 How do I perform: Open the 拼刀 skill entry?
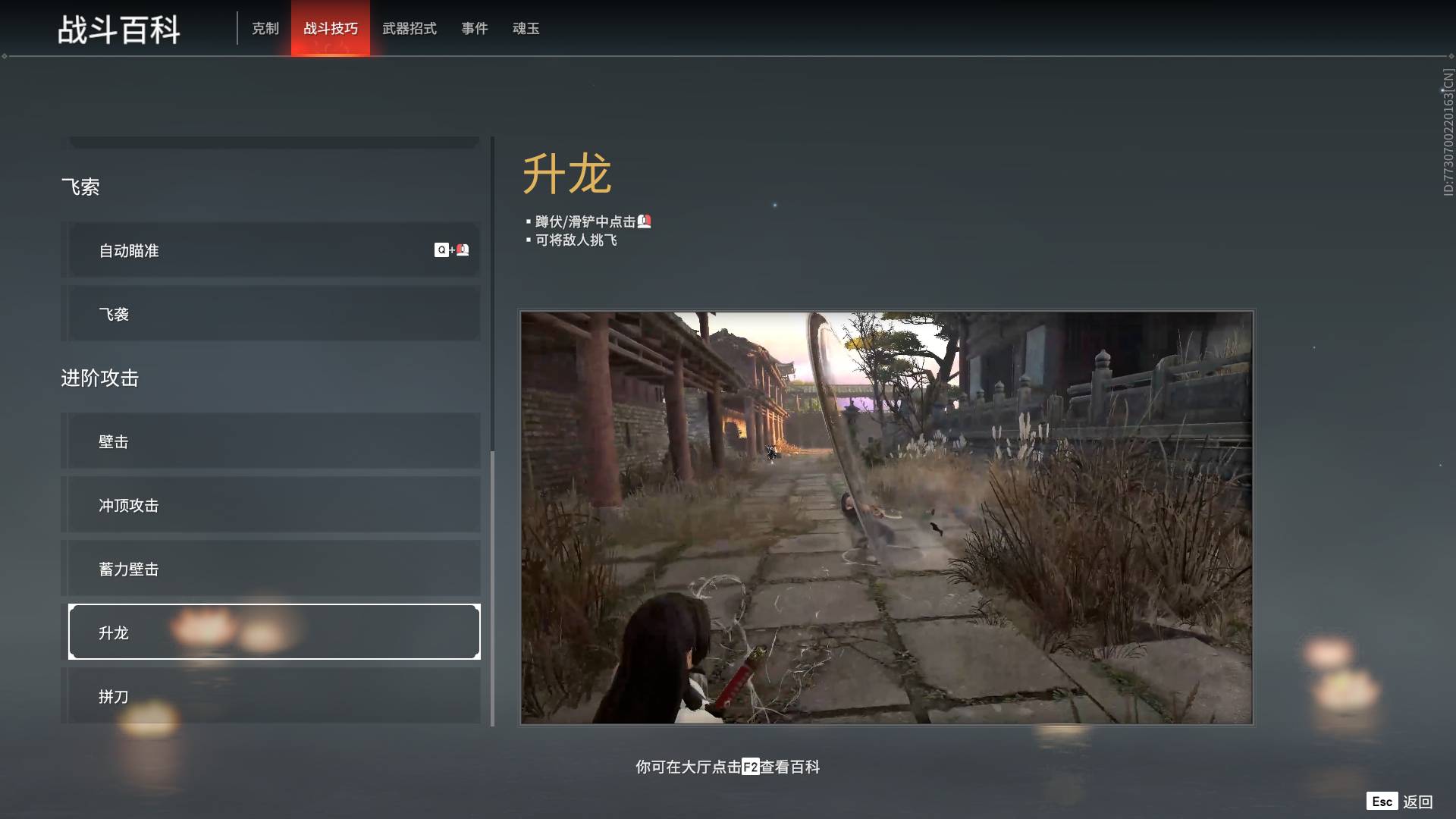[x=273, y=695]
